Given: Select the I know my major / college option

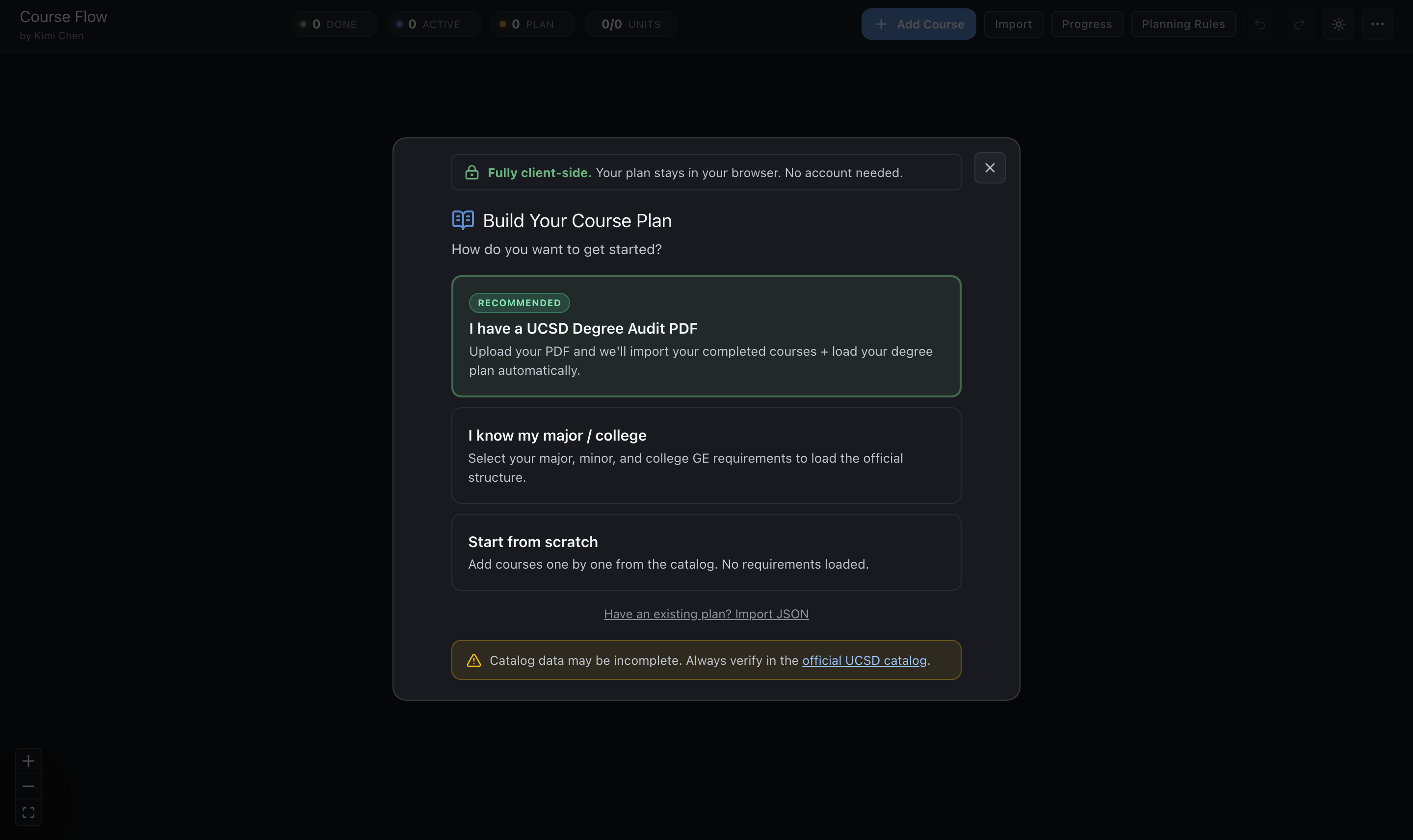Looking at the screenshot, I should coord(706,456).
